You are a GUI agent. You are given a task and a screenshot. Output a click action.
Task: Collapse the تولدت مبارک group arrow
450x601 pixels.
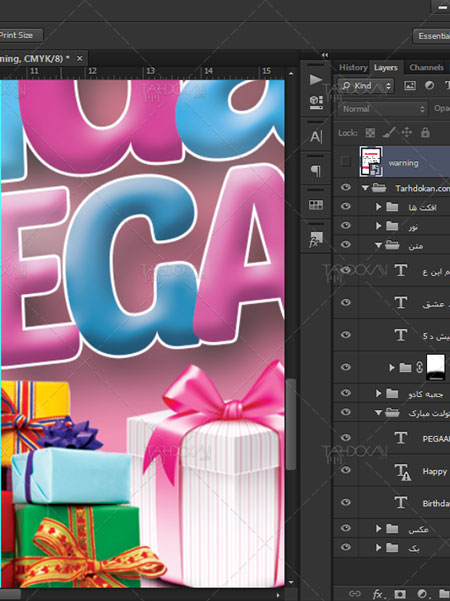click(x=378, y=413)
